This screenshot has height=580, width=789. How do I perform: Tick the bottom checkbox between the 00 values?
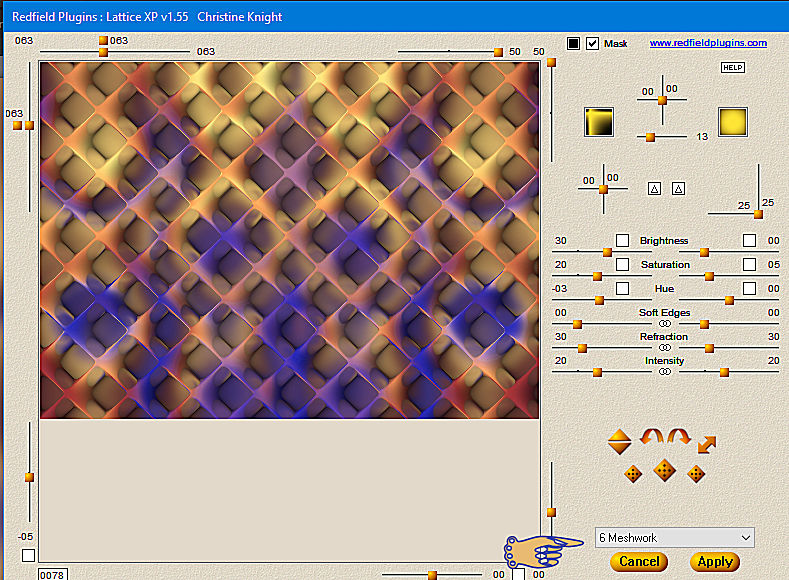coord(518,574)
